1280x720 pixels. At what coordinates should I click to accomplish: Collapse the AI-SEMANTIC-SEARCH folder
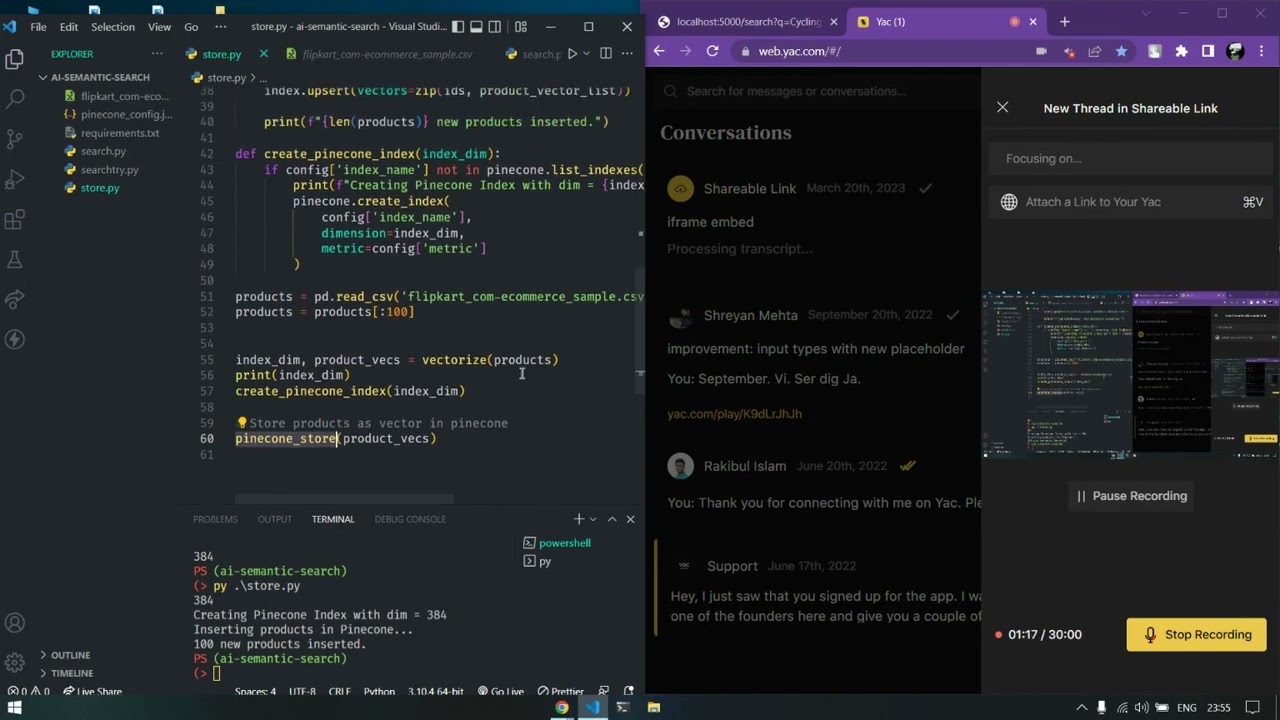point(44,77)
